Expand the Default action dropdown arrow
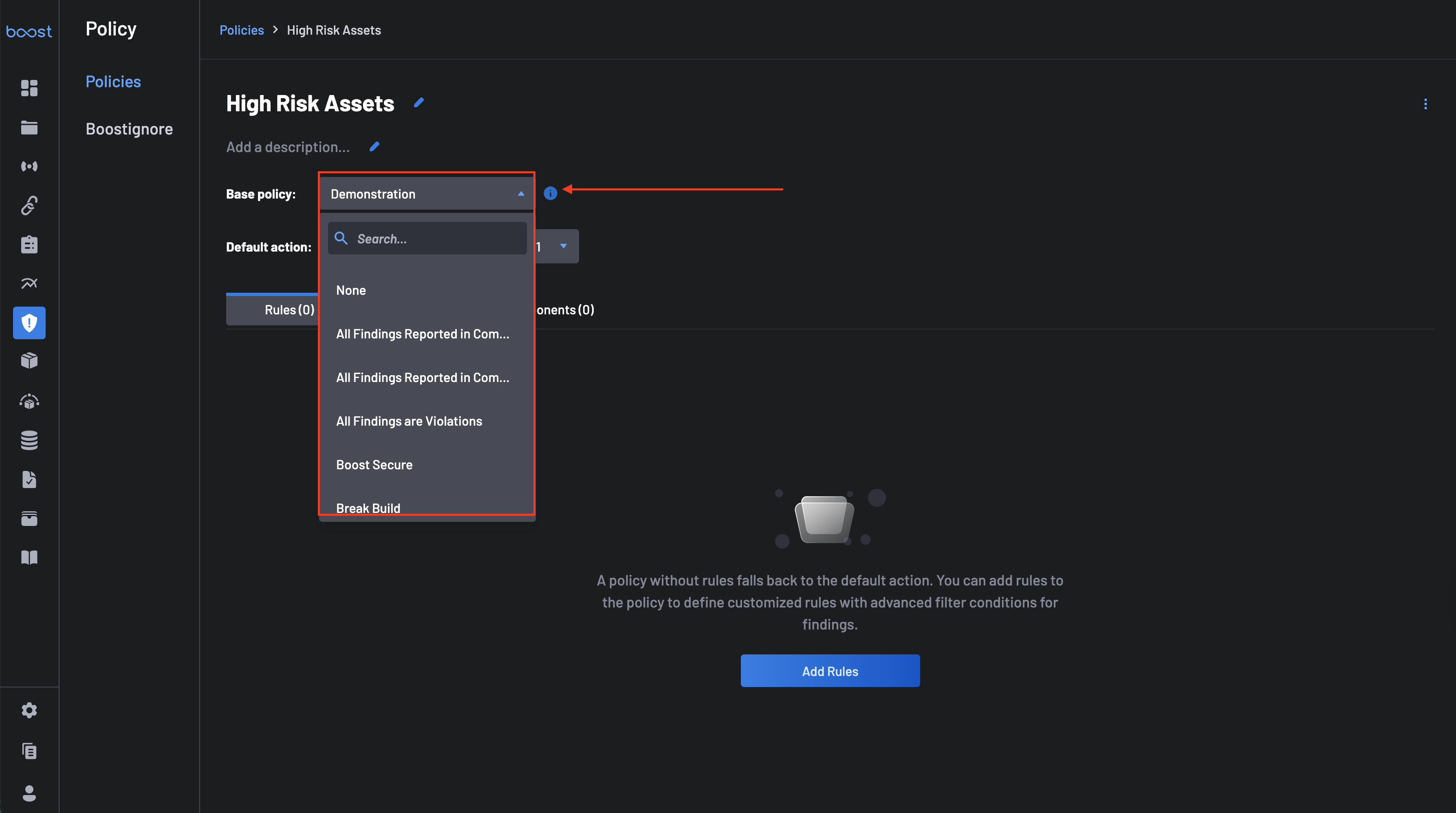The image size is (1456, 813). tap(563, 246)
